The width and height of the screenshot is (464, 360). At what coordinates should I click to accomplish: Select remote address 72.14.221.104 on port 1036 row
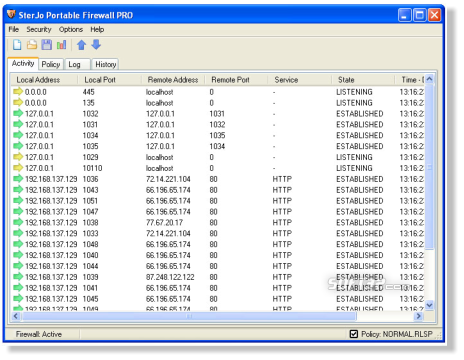point(168,179)
